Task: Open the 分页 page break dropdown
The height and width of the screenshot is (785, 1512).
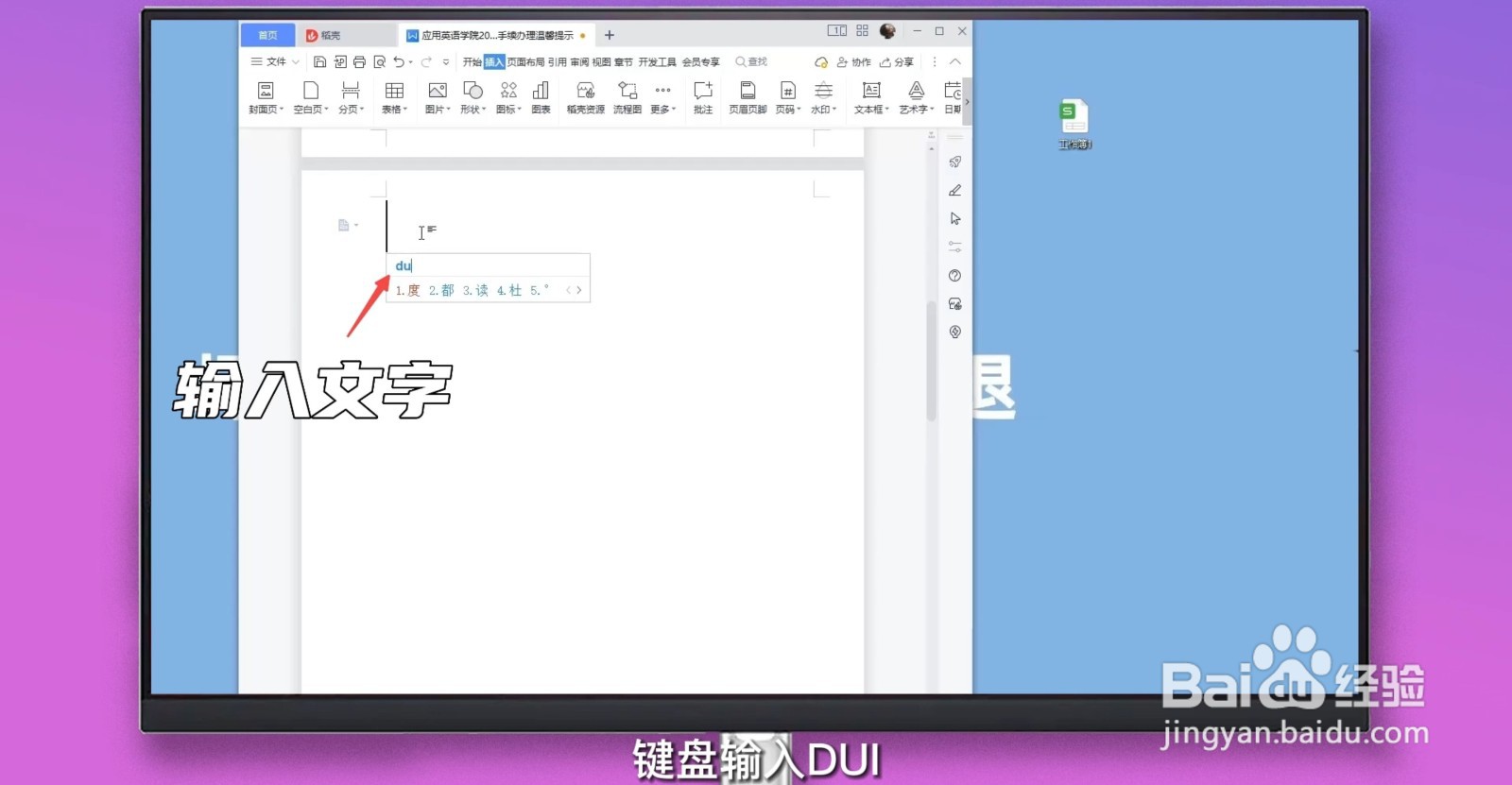Action: [351, 97]
